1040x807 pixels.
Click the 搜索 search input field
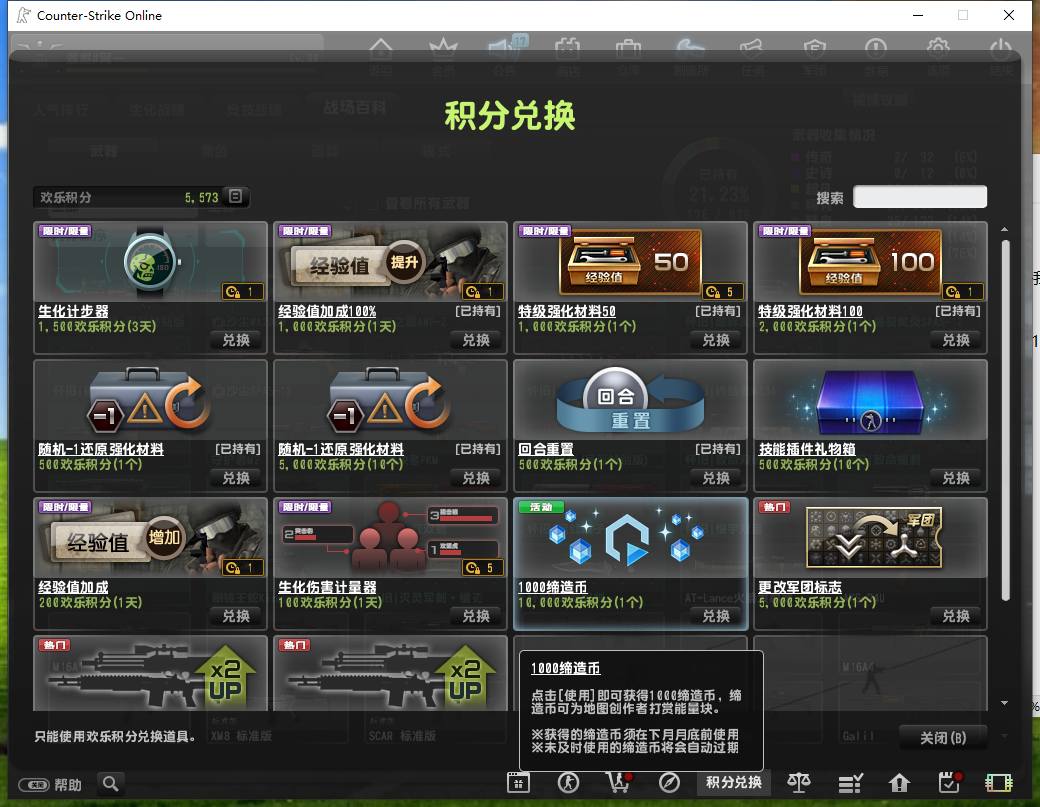(x=919, y=197)
